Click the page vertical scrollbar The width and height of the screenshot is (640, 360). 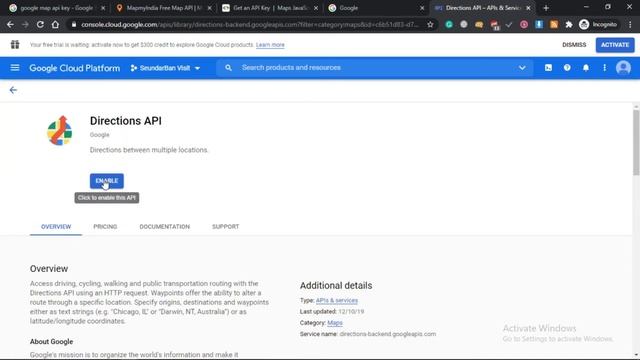coord(636,143)
